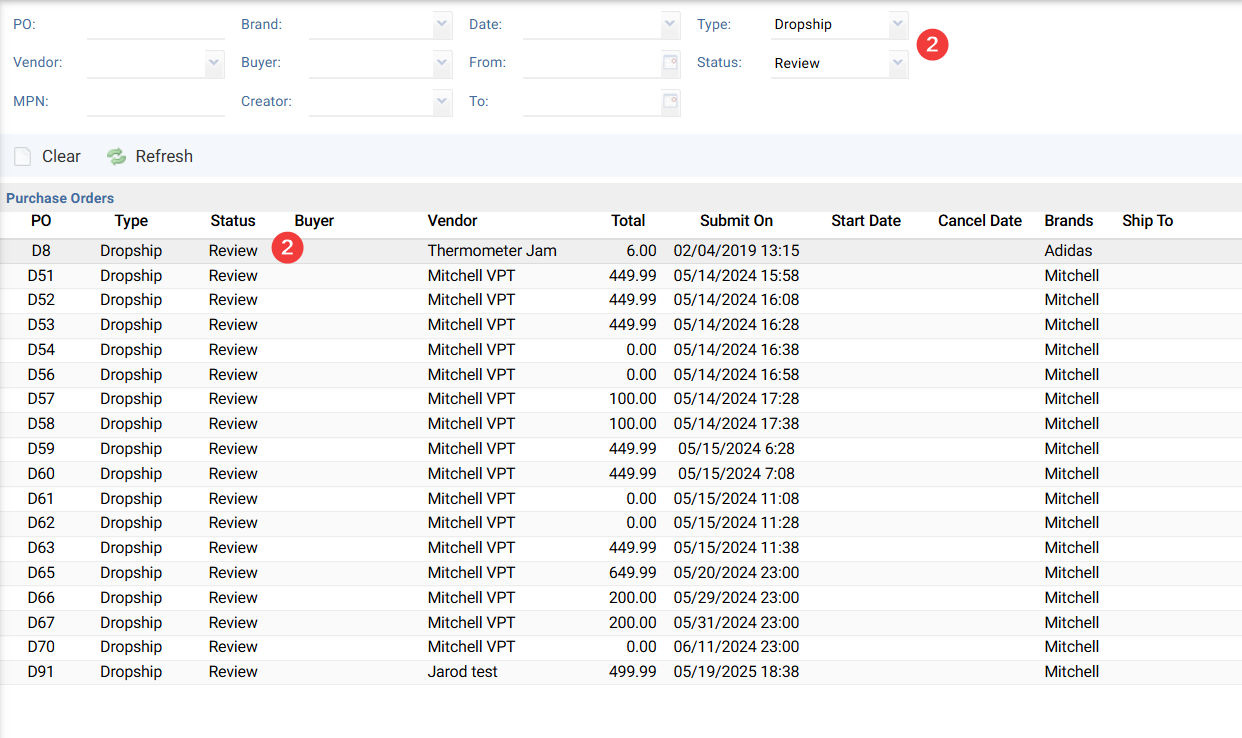The image size is (1242, 738).
Task: Click the Clear icon in the toolbar
Action: click(22, 156)
